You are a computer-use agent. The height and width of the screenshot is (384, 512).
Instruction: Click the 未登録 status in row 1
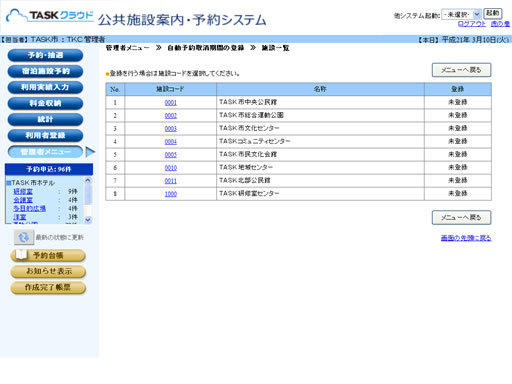[x=458, y=102]
